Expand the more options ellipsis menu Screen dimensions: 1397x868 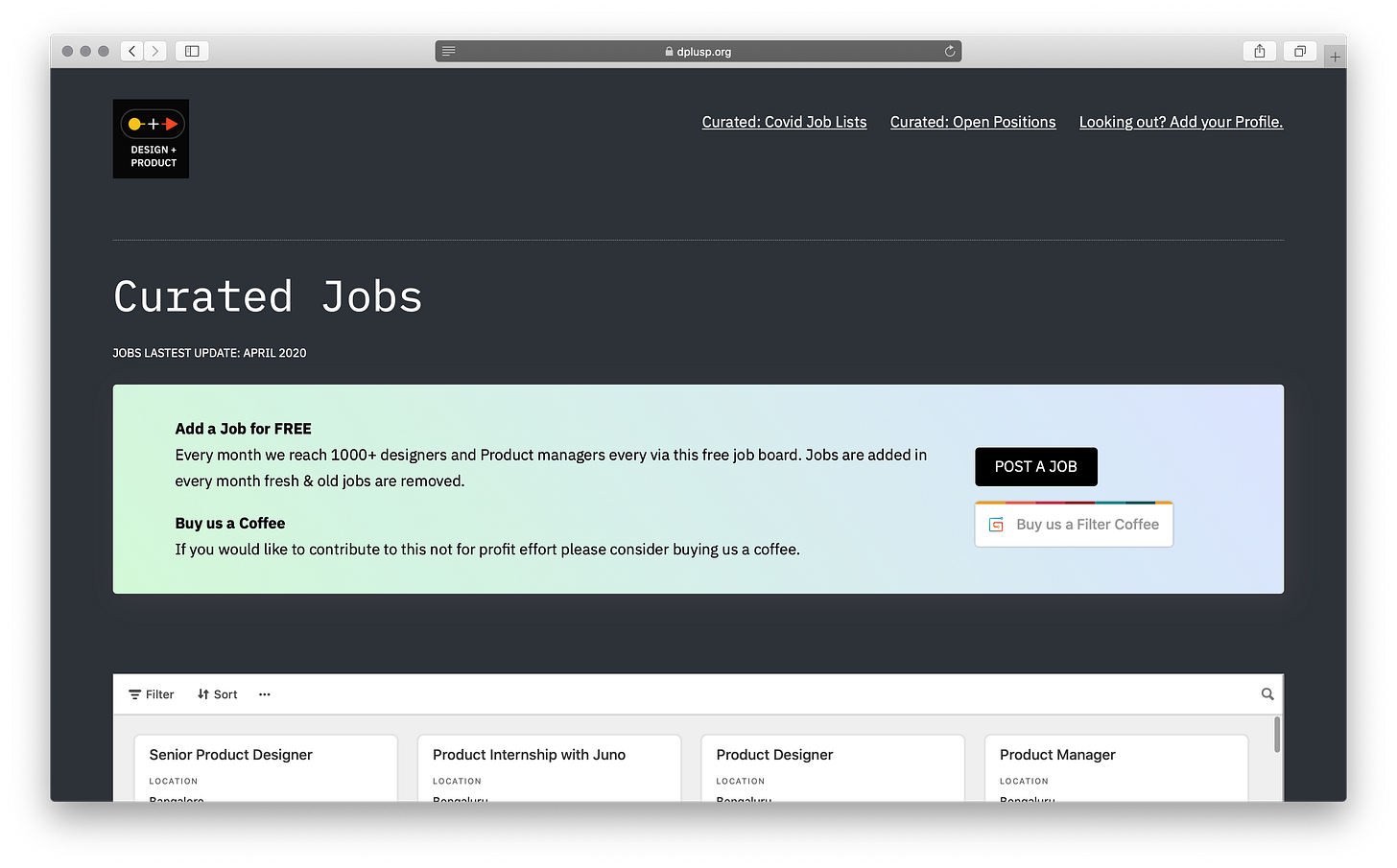coord(265,694)
